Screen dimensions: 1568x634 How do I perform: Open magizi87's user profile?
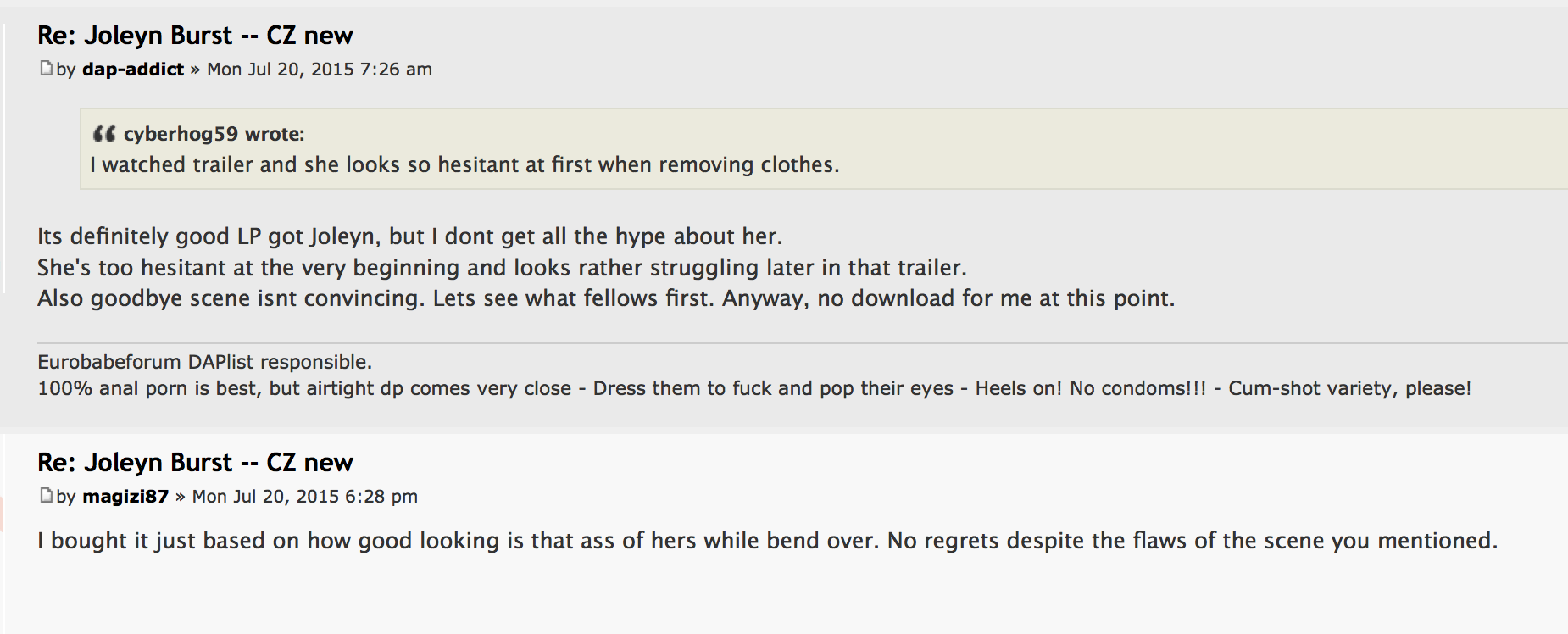click(x=125, y=497)
